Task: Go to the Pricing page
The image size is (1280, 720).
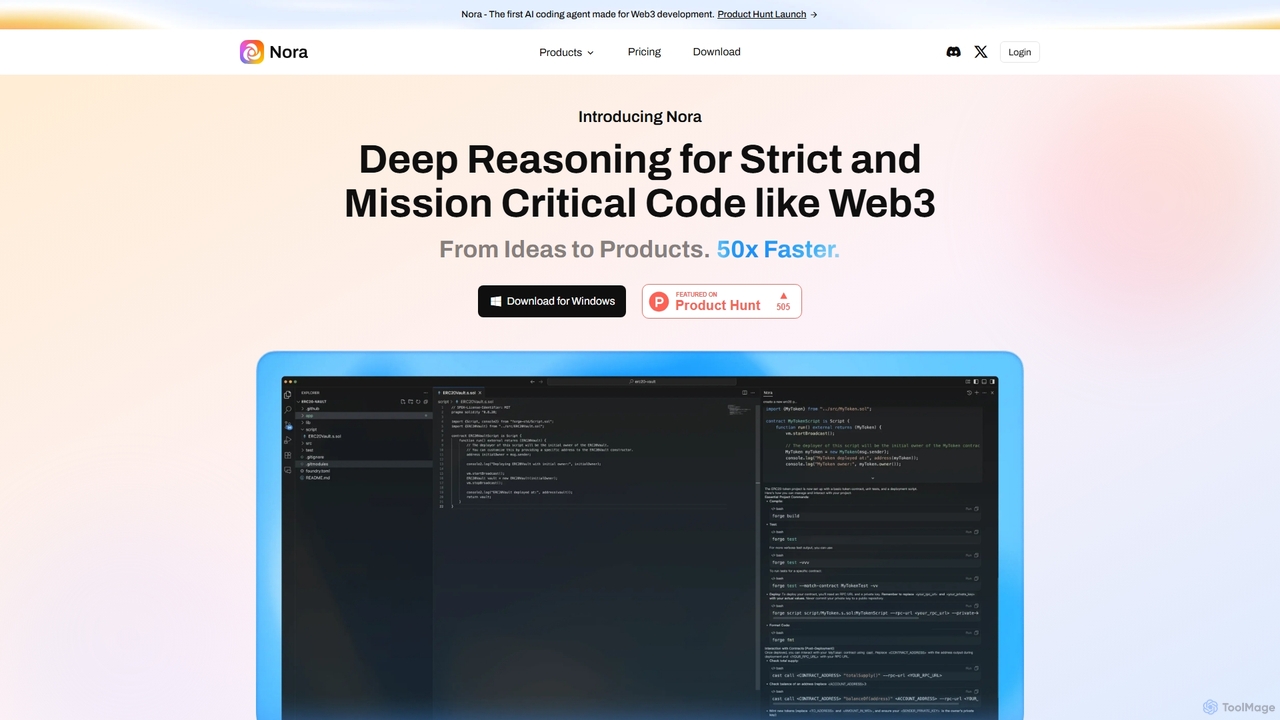Action: (x=644, y=52)
